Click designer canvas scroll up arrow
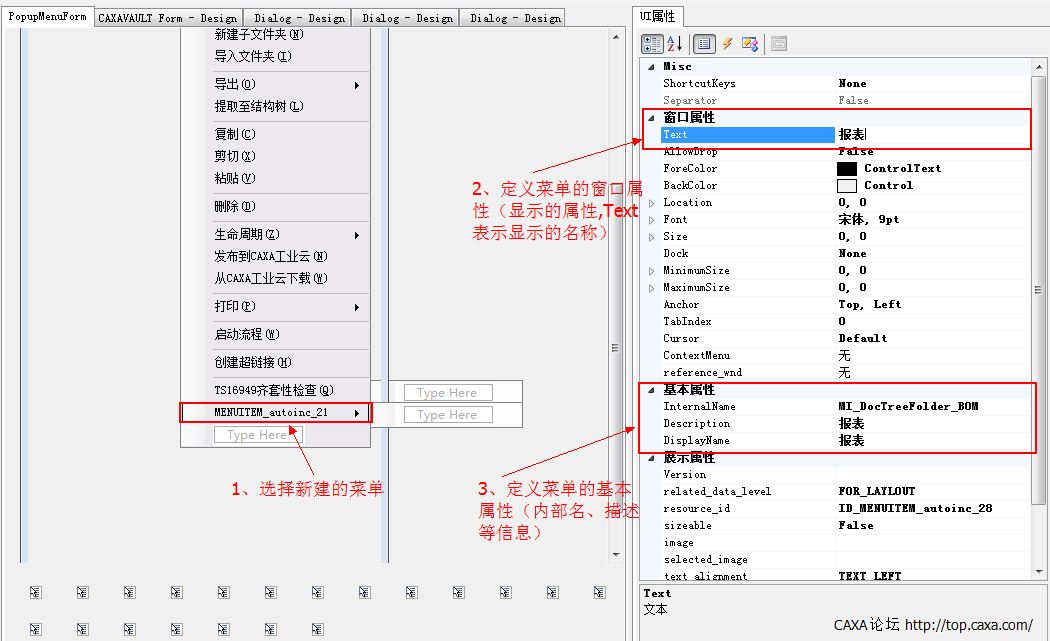Viewport: 1050px width, 641px height. (x=615, y=38)
